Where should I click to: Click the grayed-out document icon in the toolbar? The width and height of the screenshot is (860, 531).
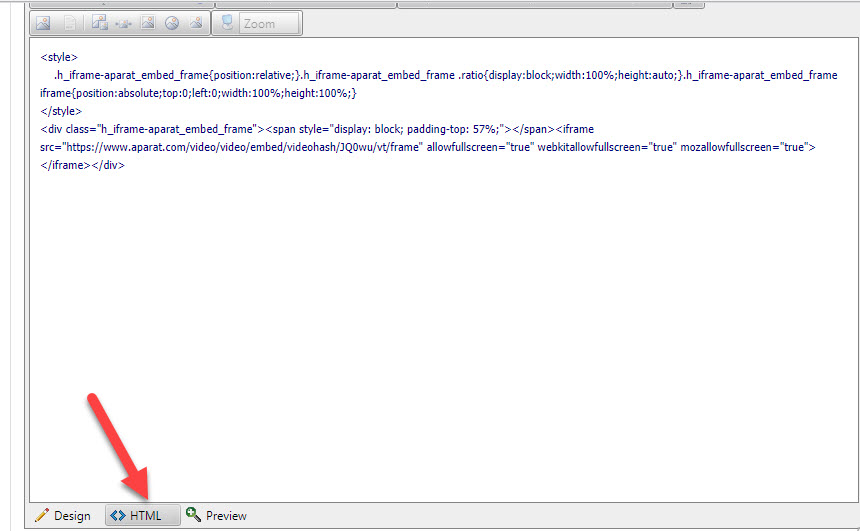pos(71,23)
